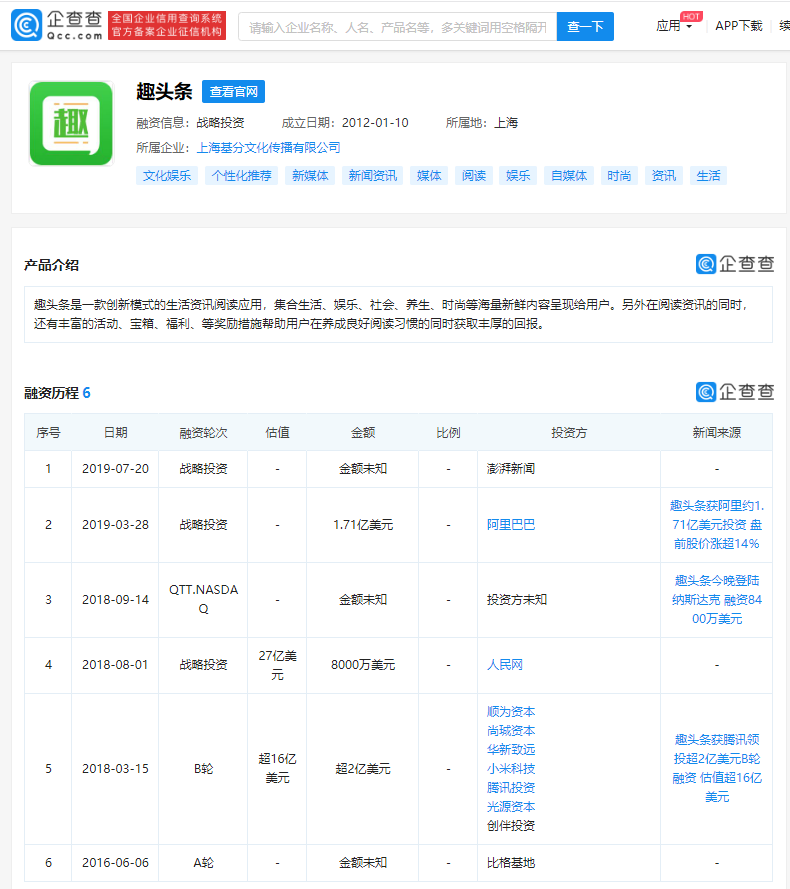Select amount cell 超2亿美元
Image resolution: width=790 pixels, height=889 pixels.
coord(363,769)
